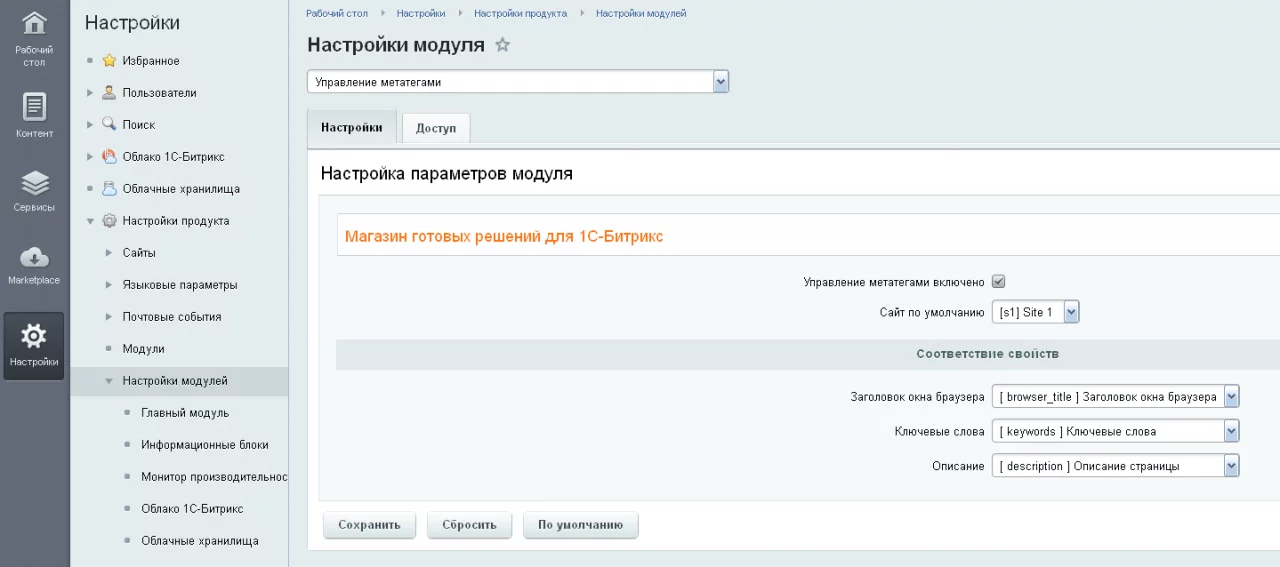This screenshot has width=1280, height=567.
Task: Open Сайт по умолчанию dropdown
Action: pos(1035,313)
